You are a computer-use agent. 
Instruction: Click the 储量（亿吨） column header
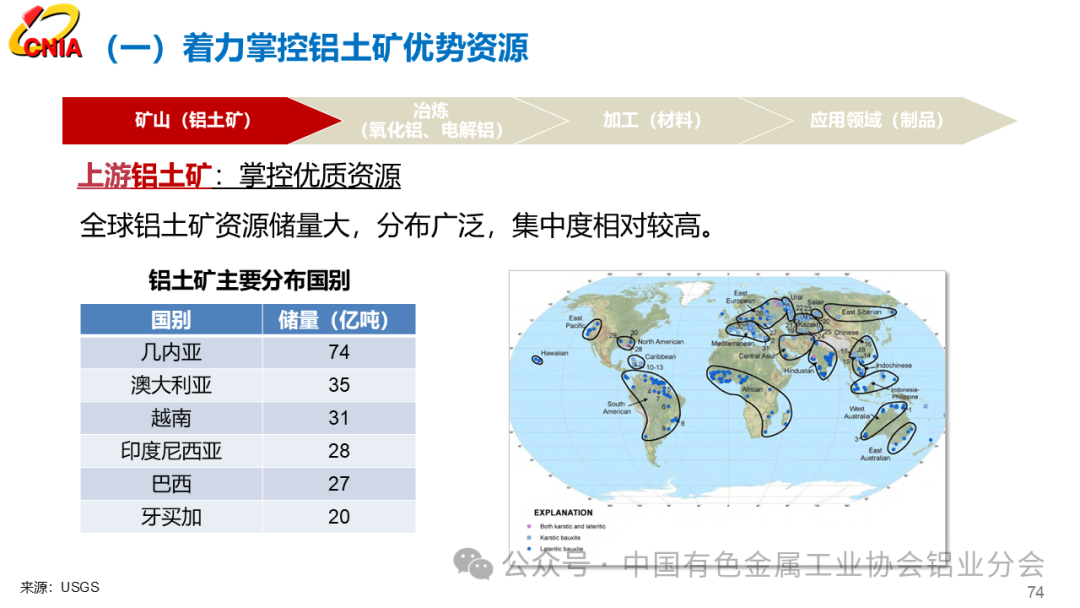click(x=339, y=319)
